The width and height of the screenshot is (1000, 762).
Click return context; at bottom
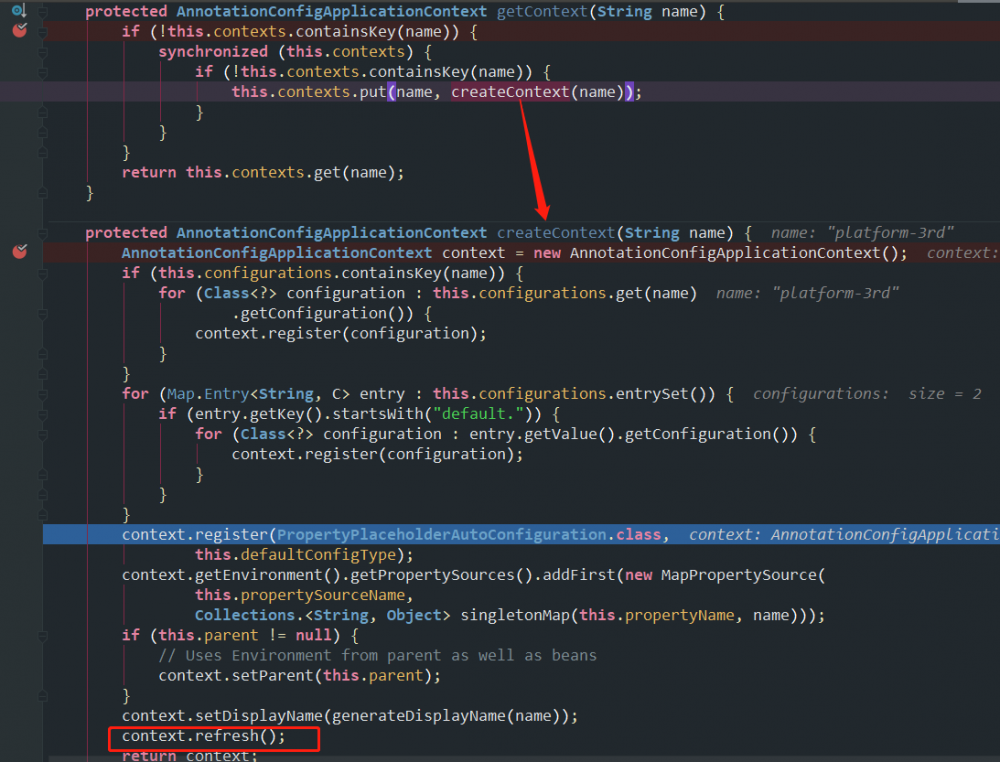pos(190,755)
